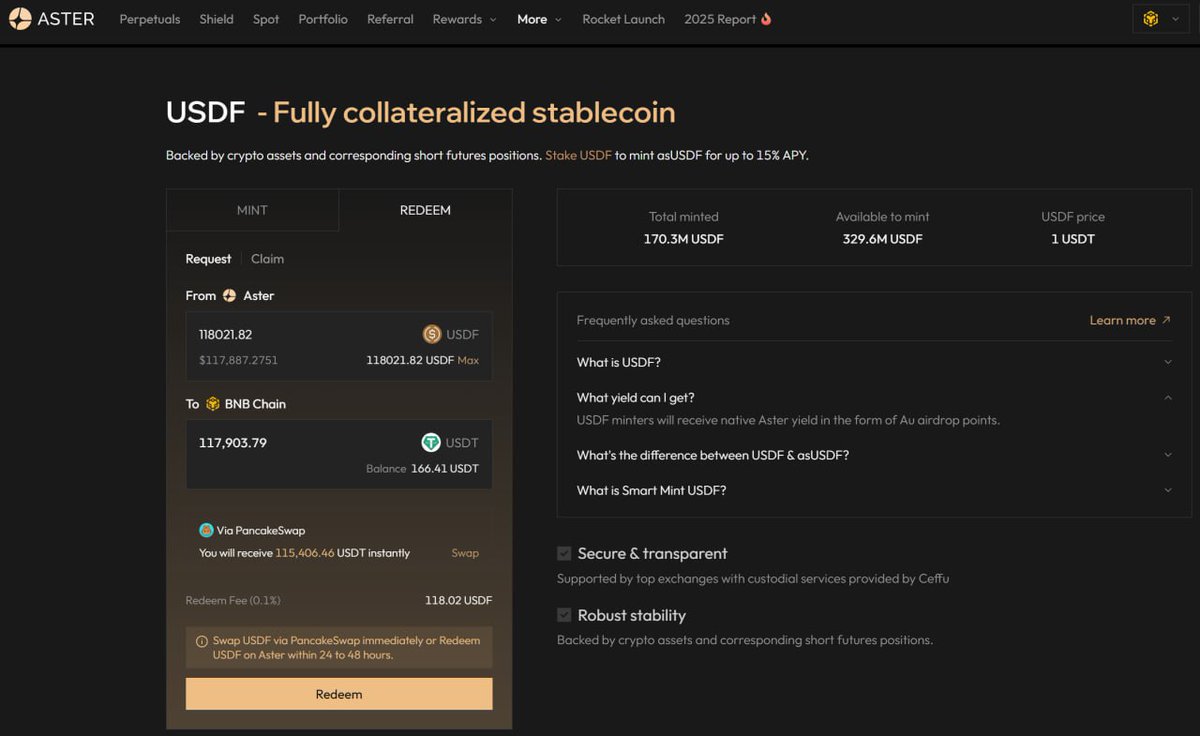1200x736 pixels.
Task: Click the fire icon next to 2025 Report
Action: [766, 19]
